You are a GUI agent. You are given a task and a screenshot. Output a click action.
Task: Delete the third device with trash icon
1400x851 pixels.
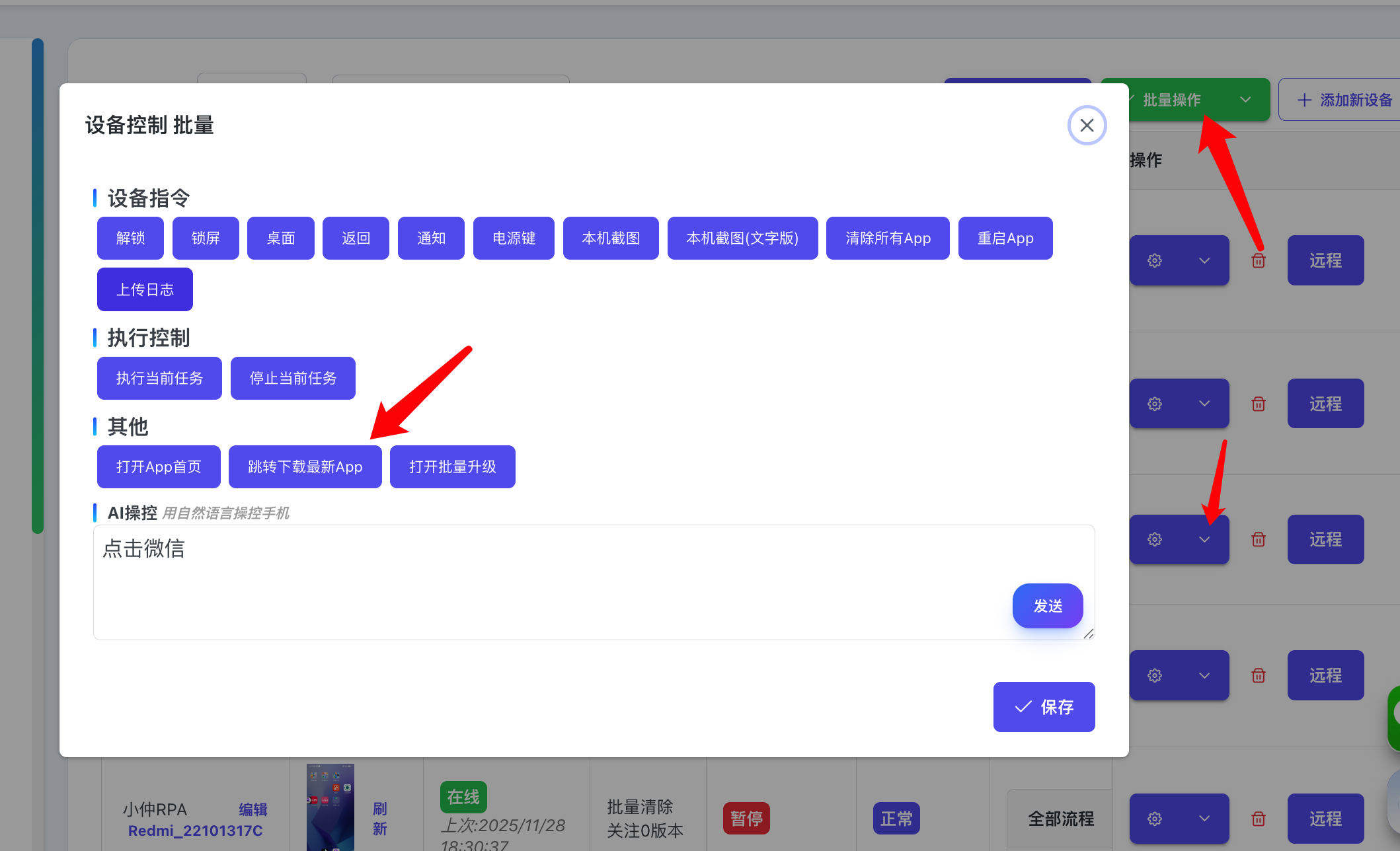coord(1258,540)
